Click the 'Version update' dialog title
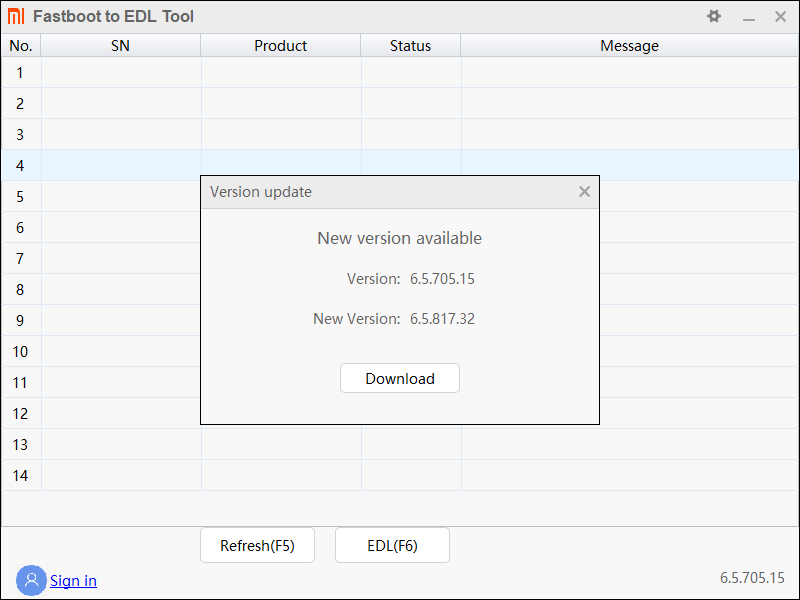 point(261,192)
